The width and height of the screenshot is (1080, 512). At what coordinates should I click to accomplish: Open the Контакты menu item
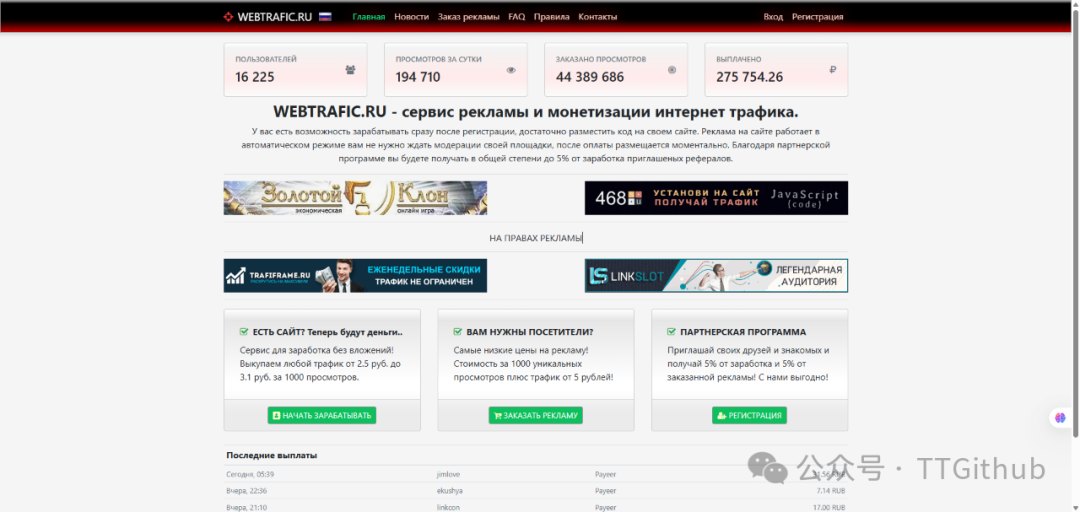(598, 17)
